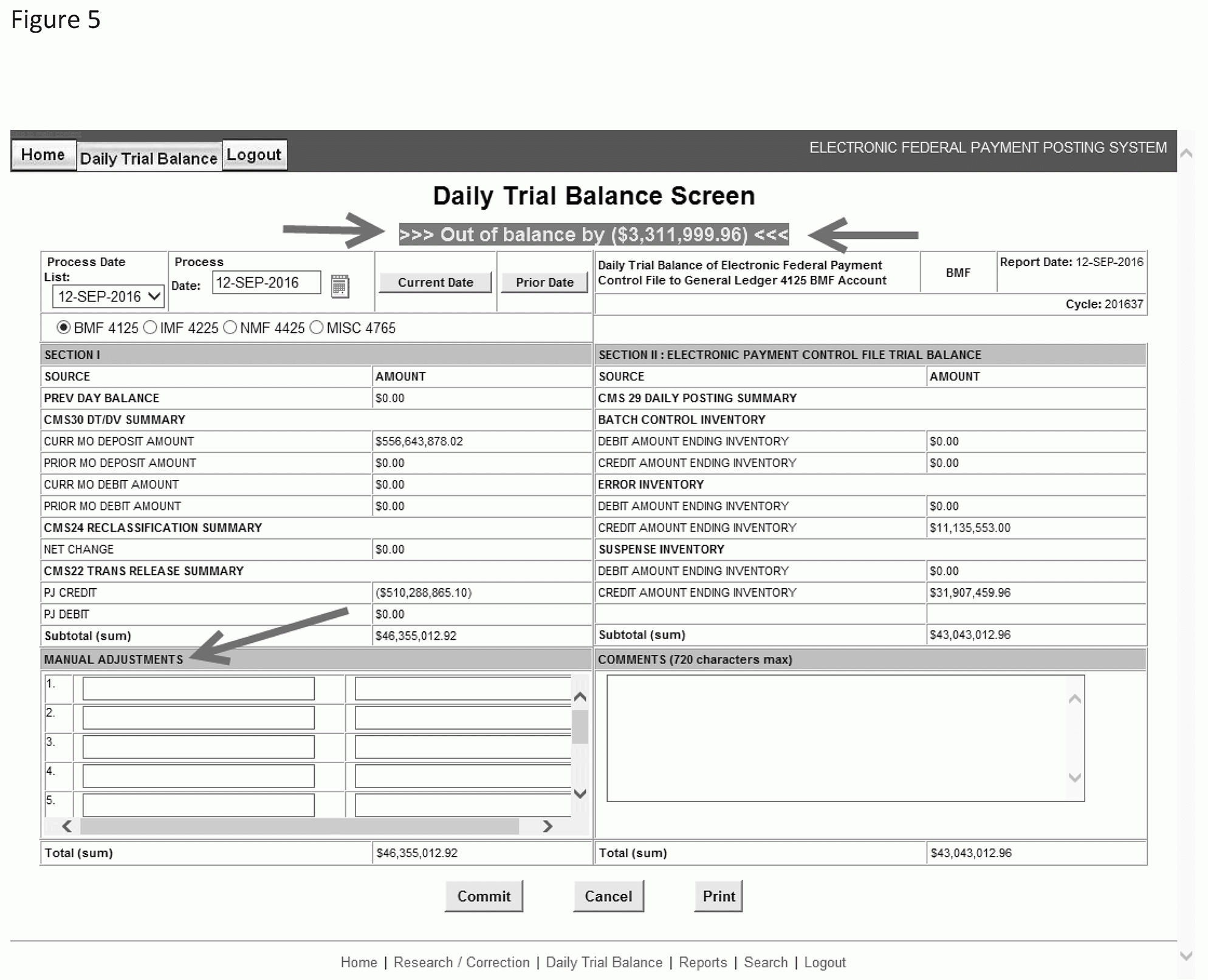The width and height of the screenshot is (1208, 980).
Task: Click the scroll-down arrow in Comments box
Action: tap(1074, 776)
